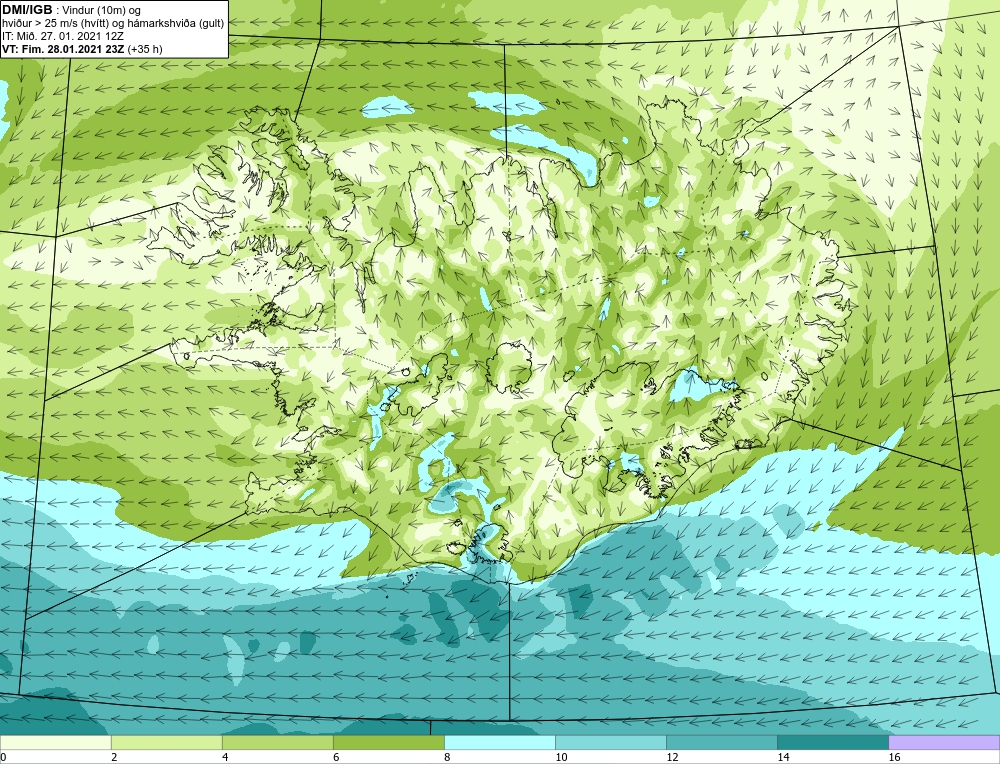Click the legend value 14
The height and width of the screenshot is (764, 1000).
(x=783, y=757)
